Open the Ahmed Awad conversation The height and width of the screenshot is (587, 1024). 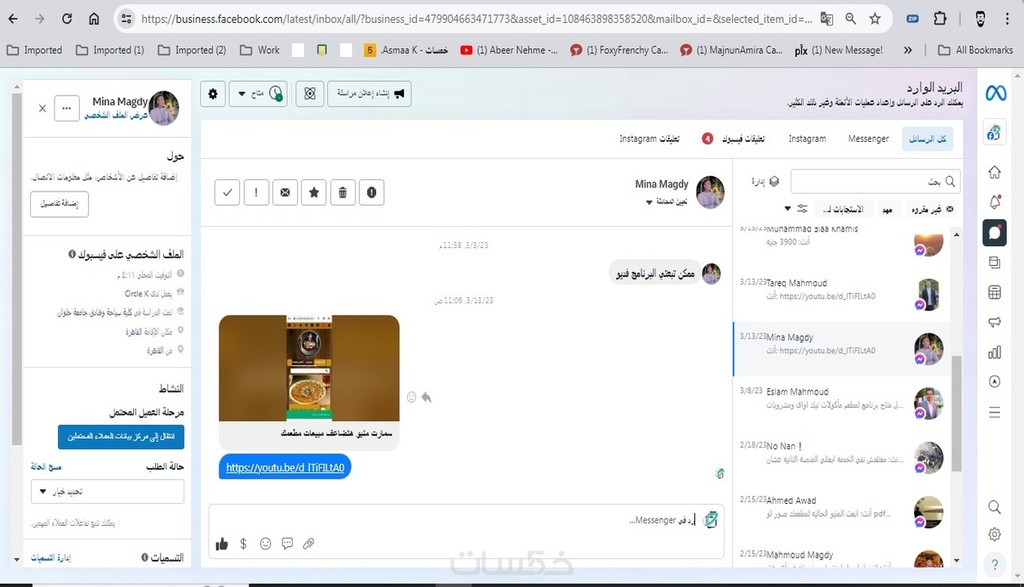pyautogui.click(x=842, y=511)
